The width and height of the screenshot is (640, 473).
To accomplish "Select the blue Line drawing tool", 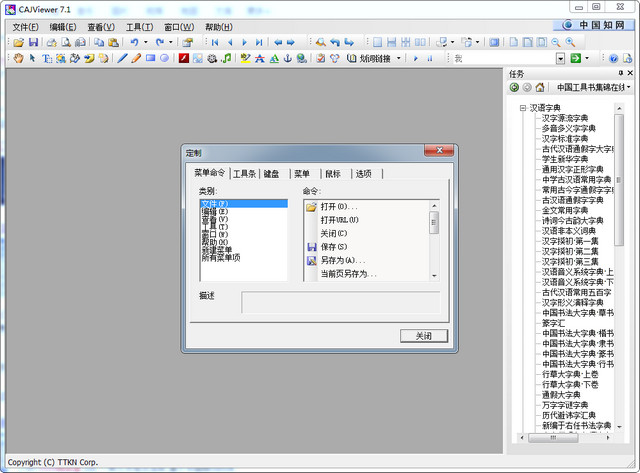I will click(122, 58).
